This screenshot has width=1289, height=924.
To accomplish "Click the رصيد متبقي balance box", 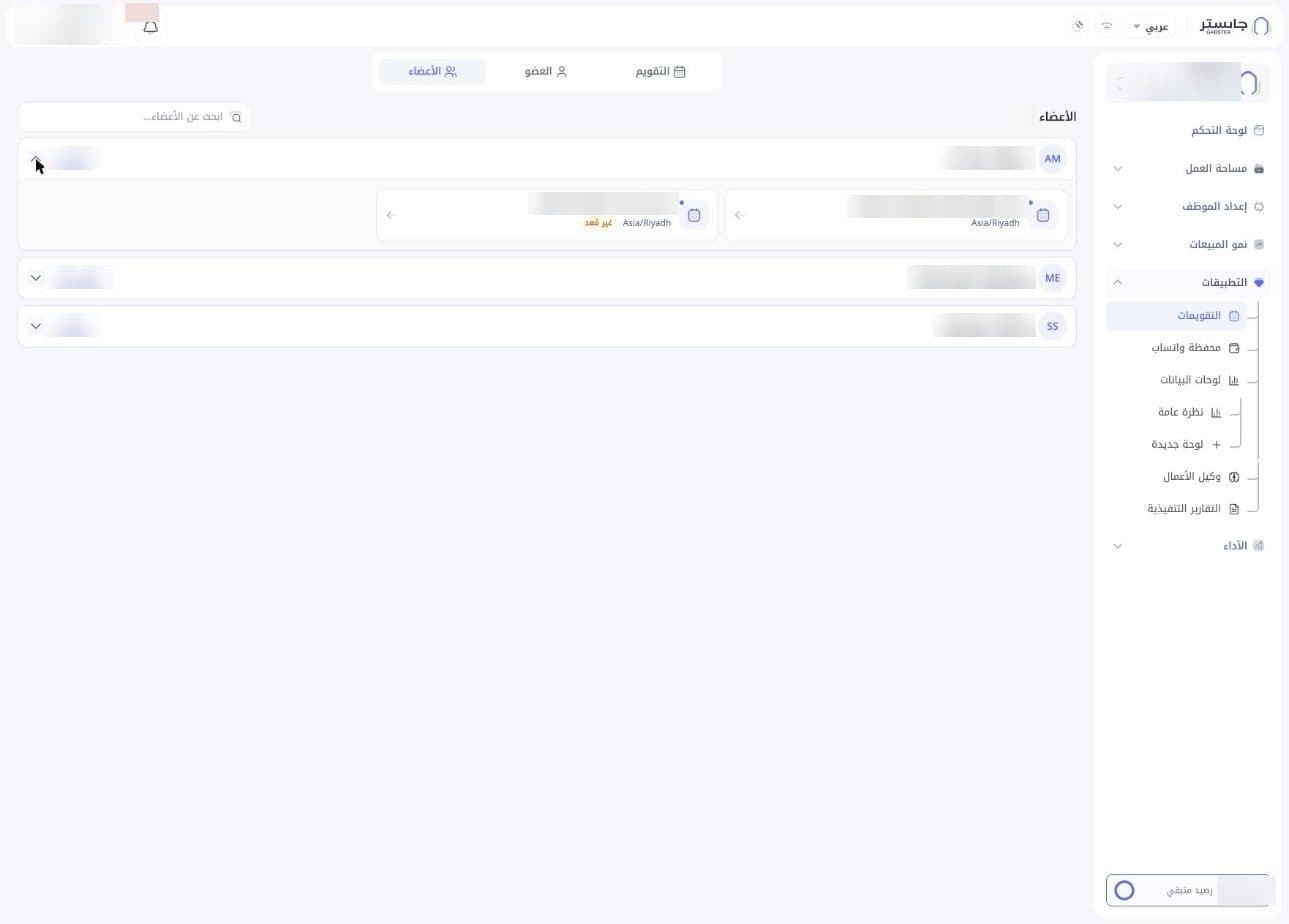I will pyautogui.click(x=1188, y=890).
